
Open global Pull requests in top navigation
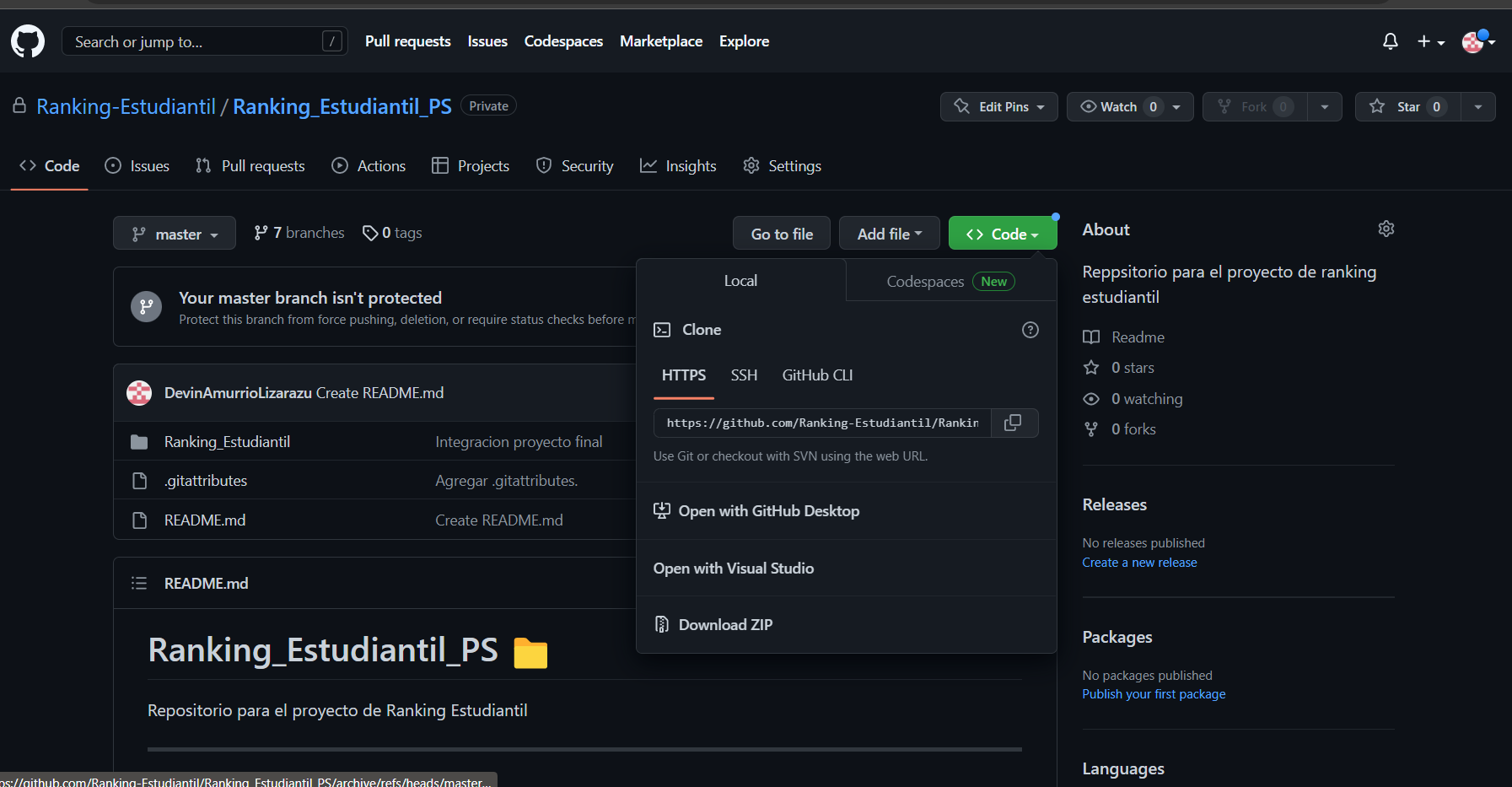pyautogui.click(x=408, y=41)
